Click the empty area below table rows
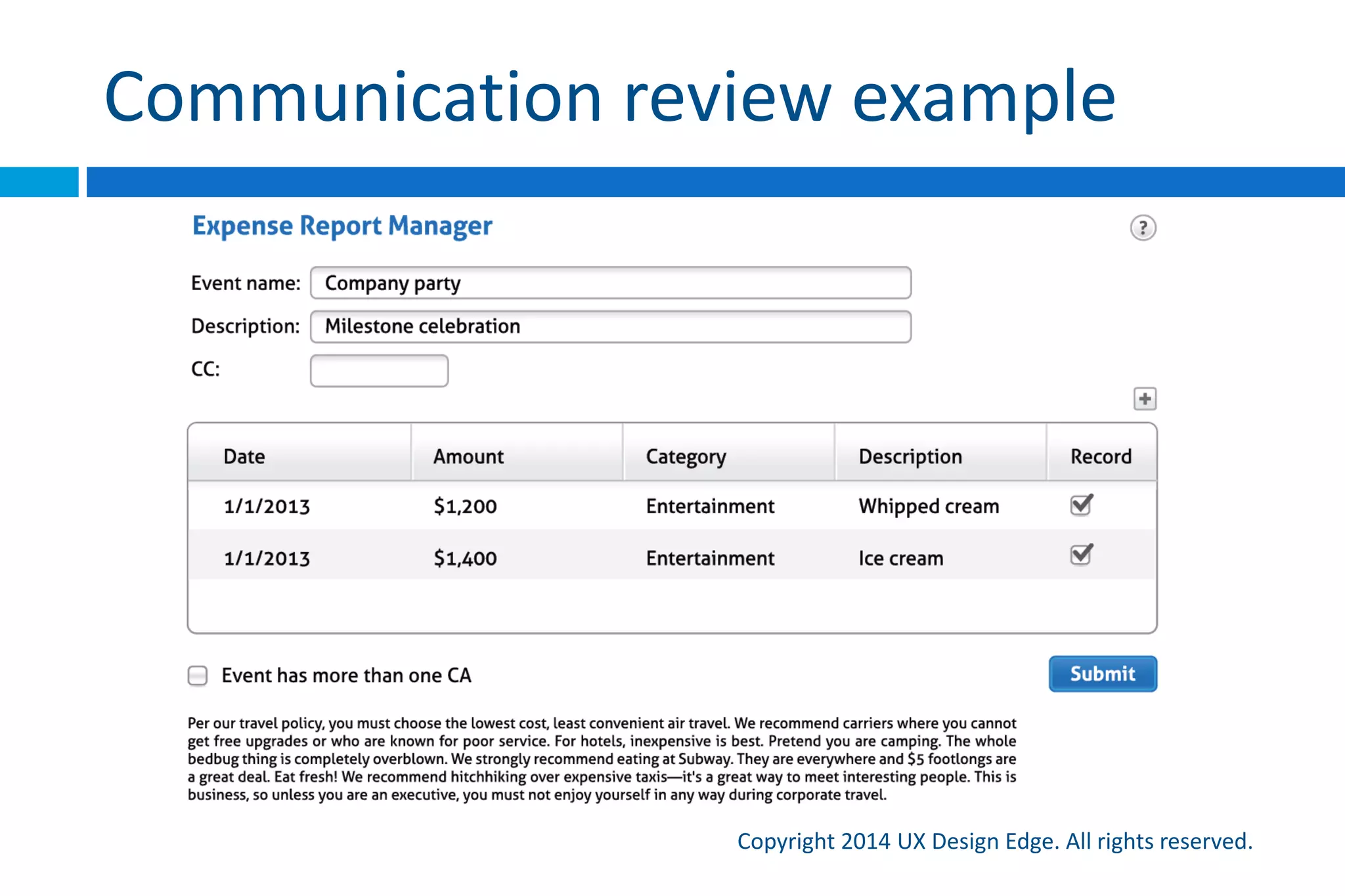 [671, 605]
